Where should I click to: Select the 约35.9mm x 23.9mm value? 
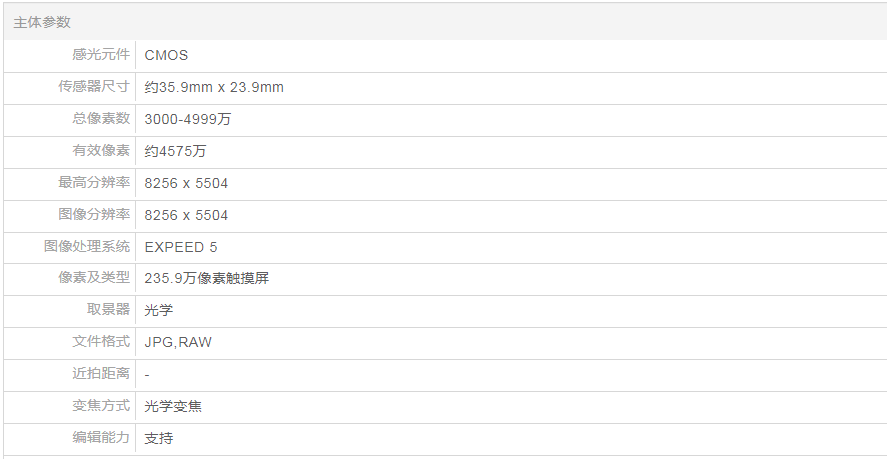214,87
